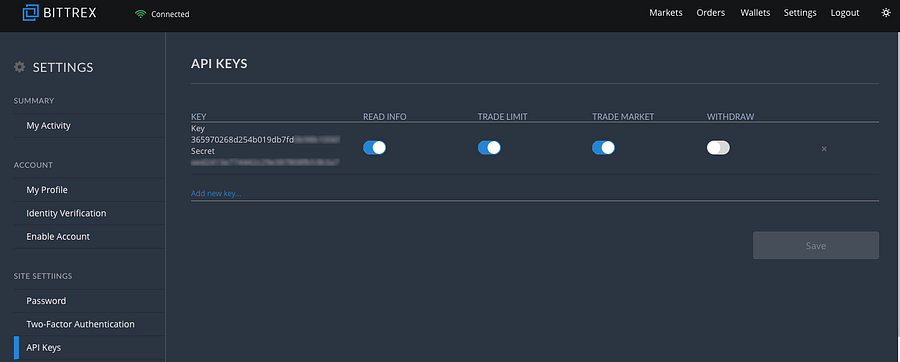The height and width of the screenshot is (362, 900).
Task: Click the Bittrex logo icon
Action: (30, 12)
